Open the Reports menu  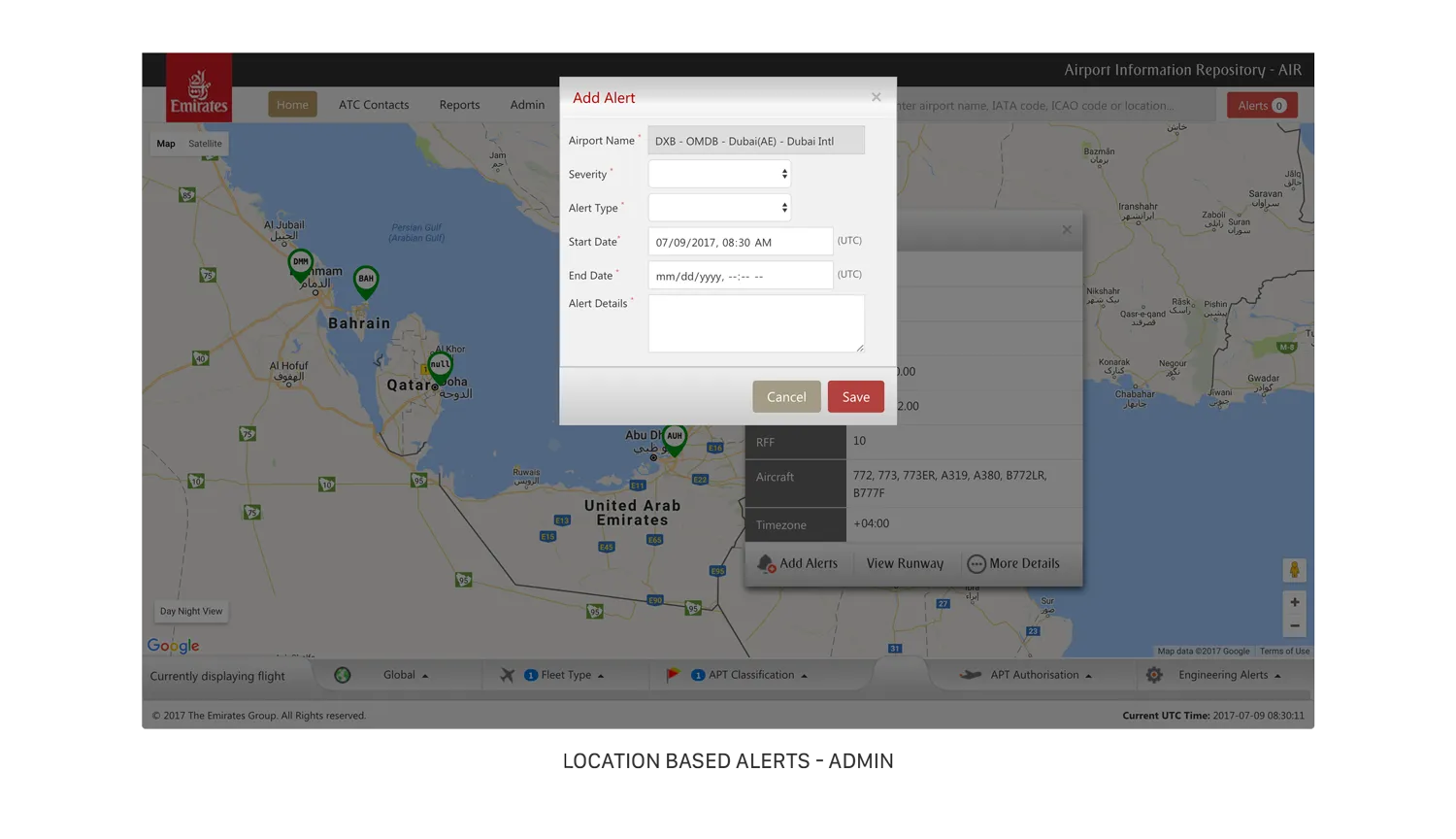tap(459, 105)
